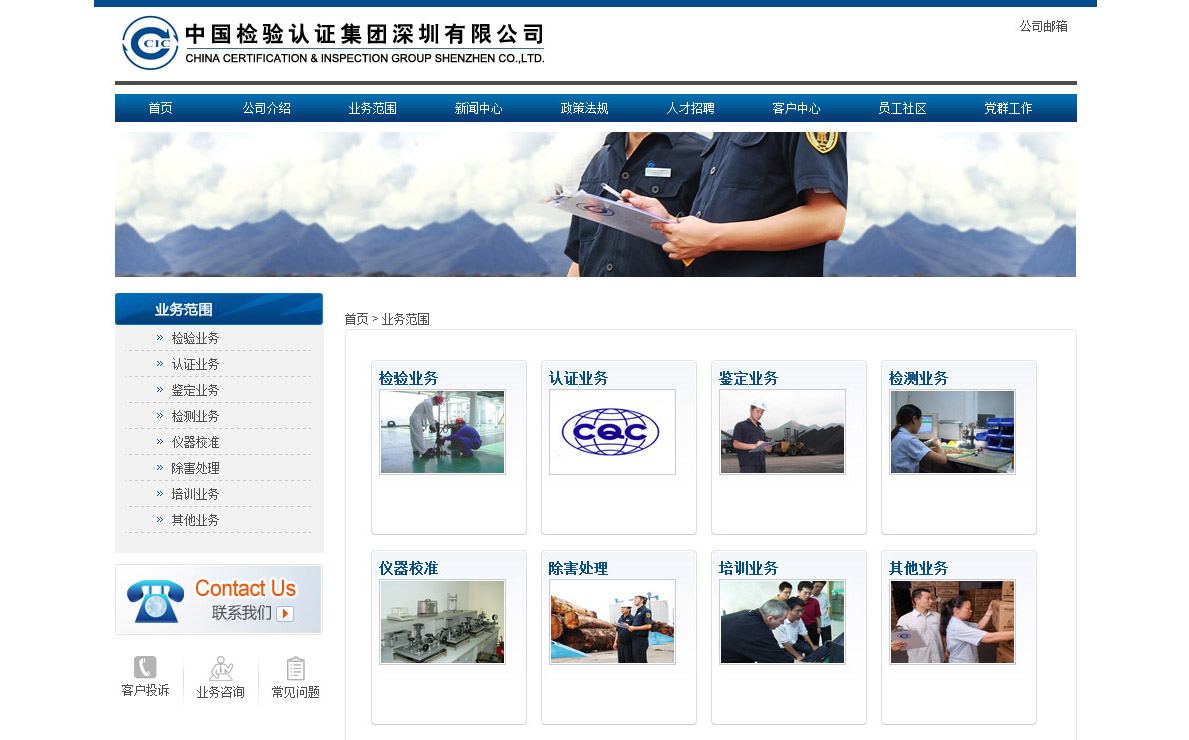Open 人才招聘 in the navigation bar
This screenshot has height=740, width=1189.
click(x=690, y=108)
